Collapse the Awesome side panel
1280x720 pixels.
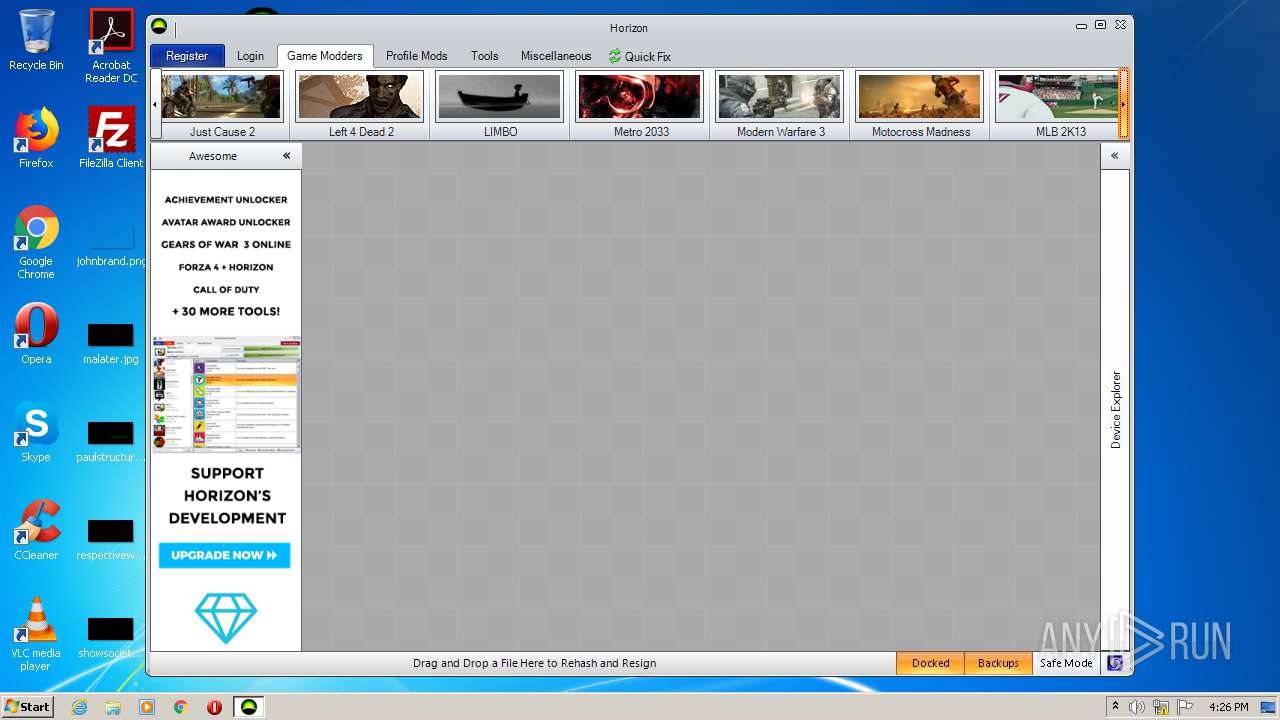(286, 156)
